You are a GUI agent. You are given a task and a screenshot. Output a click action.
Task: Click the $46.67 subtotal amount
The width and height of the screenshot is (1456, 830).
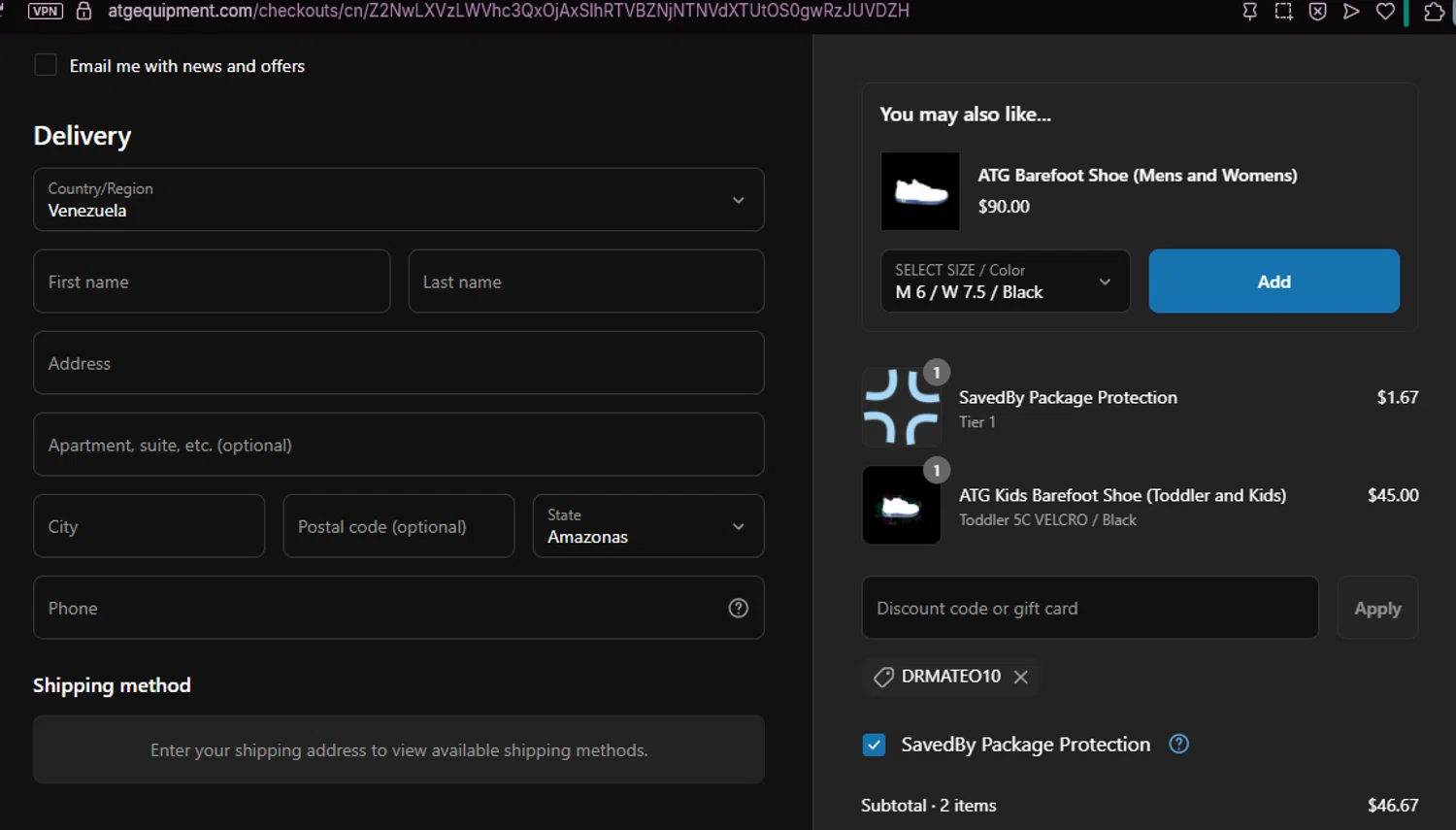pos(1393,805)
